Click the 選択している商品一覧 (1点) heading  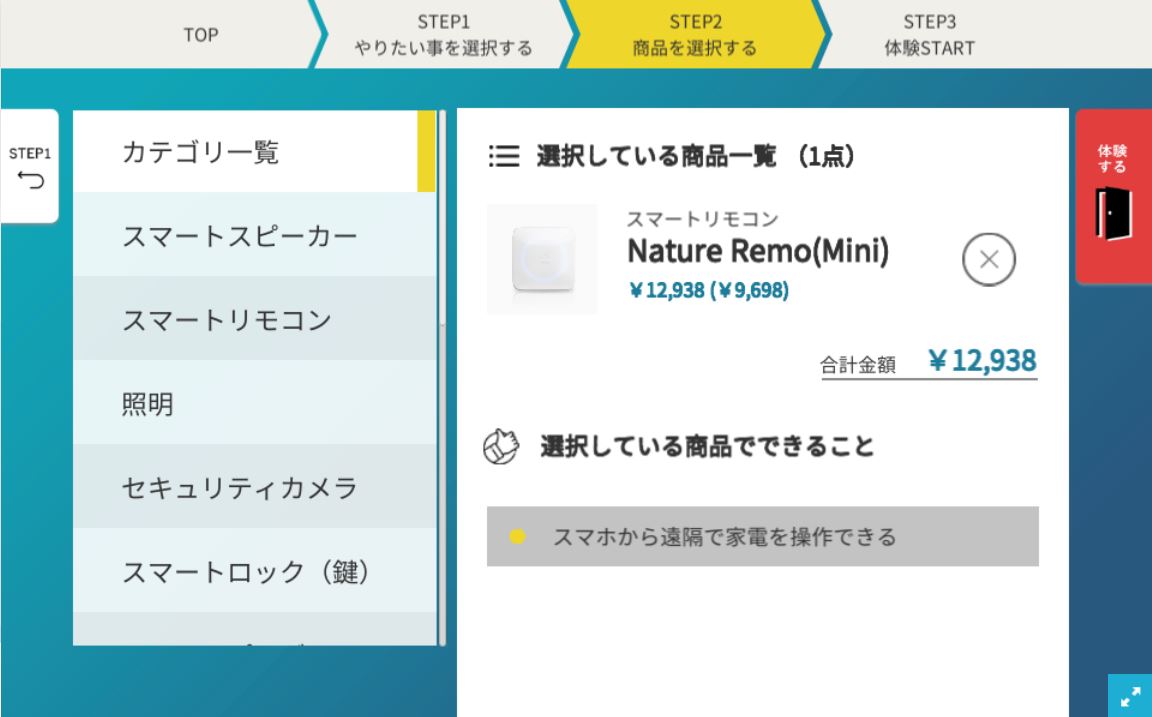[695, 156]
